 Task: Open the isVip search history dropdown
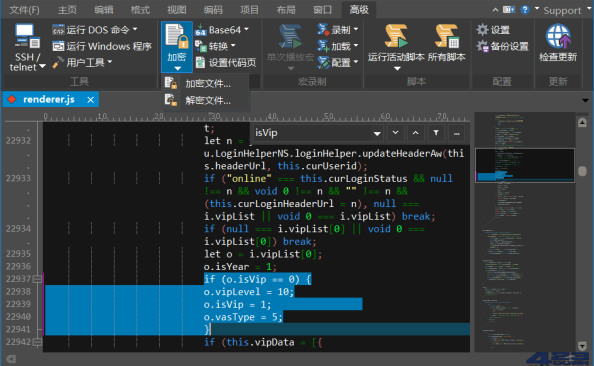(x=377, y=133)
